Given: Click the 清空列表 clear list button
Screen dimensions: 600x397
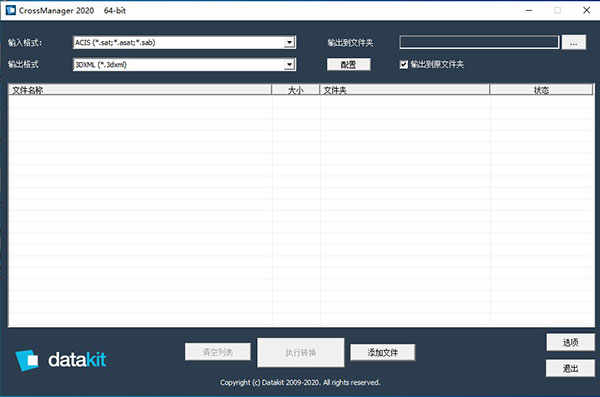Looking at the screenshot, I should coord(218,351).
